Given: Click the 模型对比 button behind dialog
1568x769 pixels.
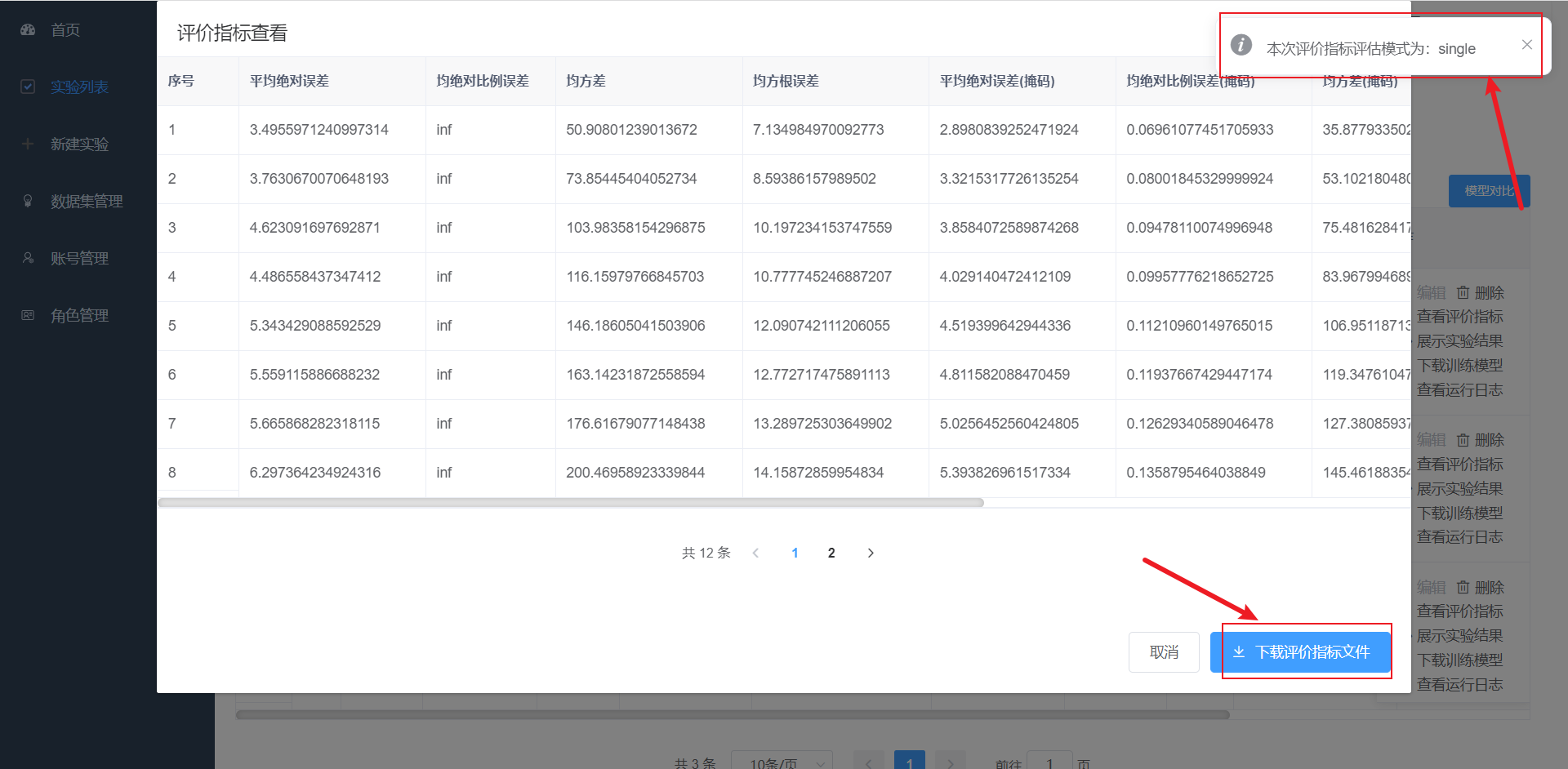Looking at the screenshot, I should coord(1489,191).
